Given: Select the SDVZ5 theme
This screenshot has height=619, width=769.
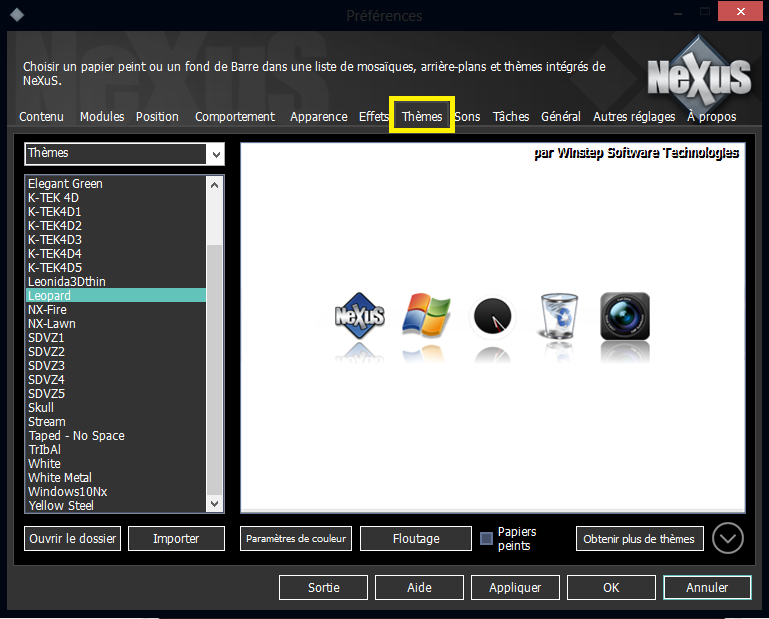Looking at the screenshot, I should (116, 393).
